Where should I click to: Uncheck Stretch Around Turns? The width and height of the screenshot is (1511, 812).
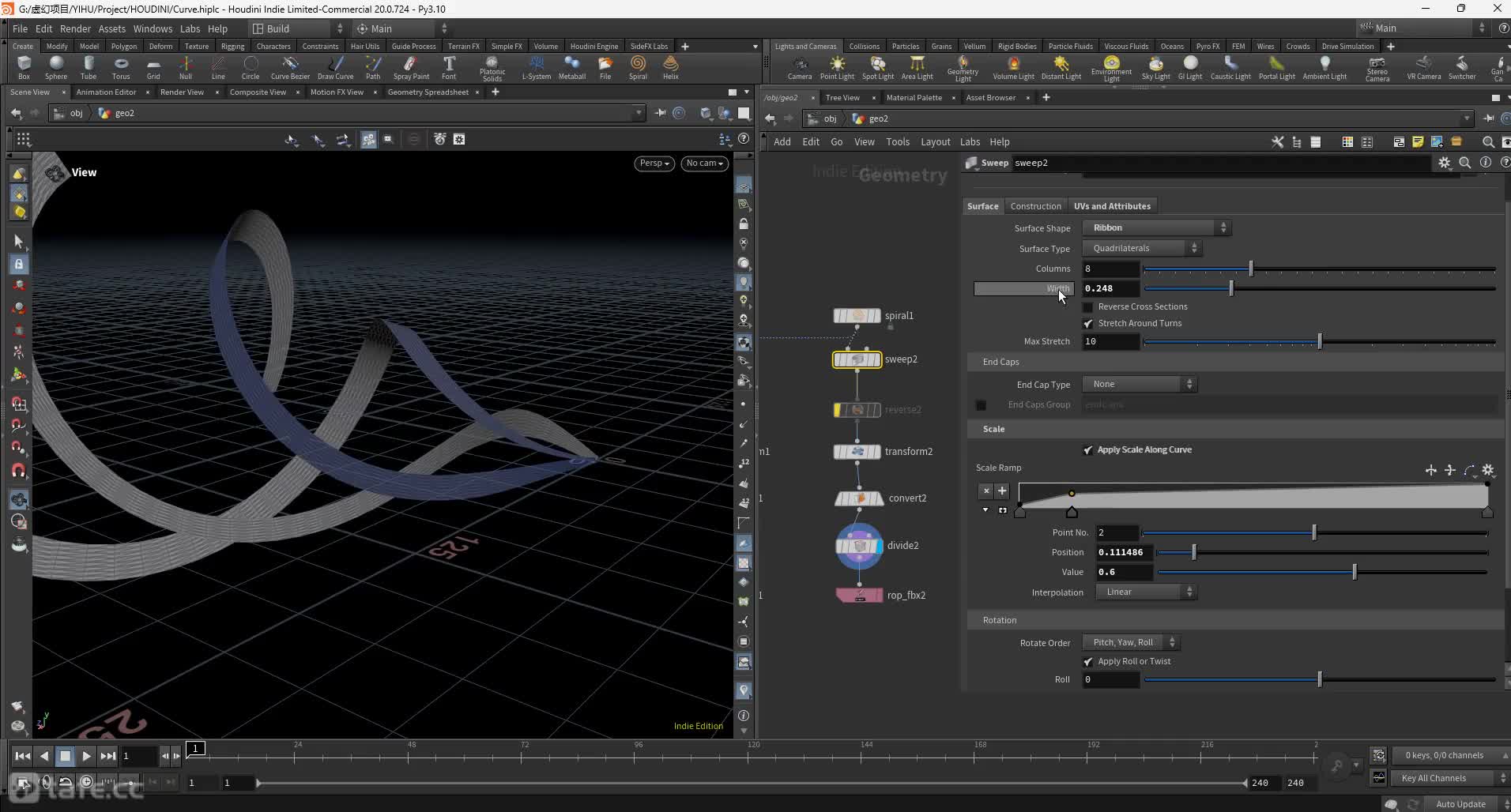pos(1088,323)
